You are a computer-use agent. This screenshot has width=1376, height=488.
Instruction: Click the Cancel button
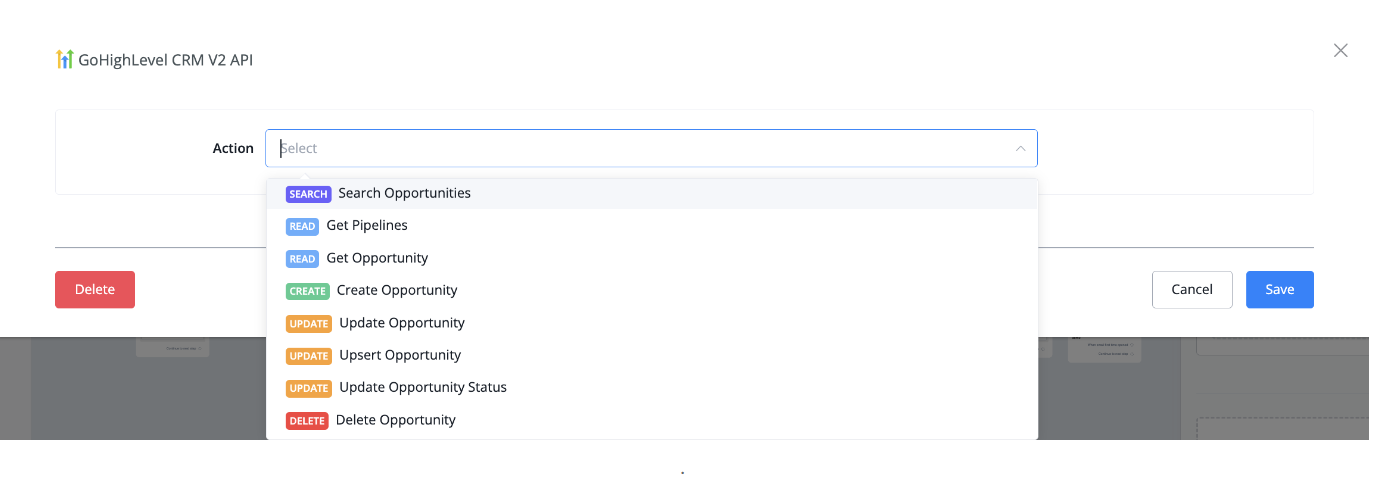tap(1192, 289)
